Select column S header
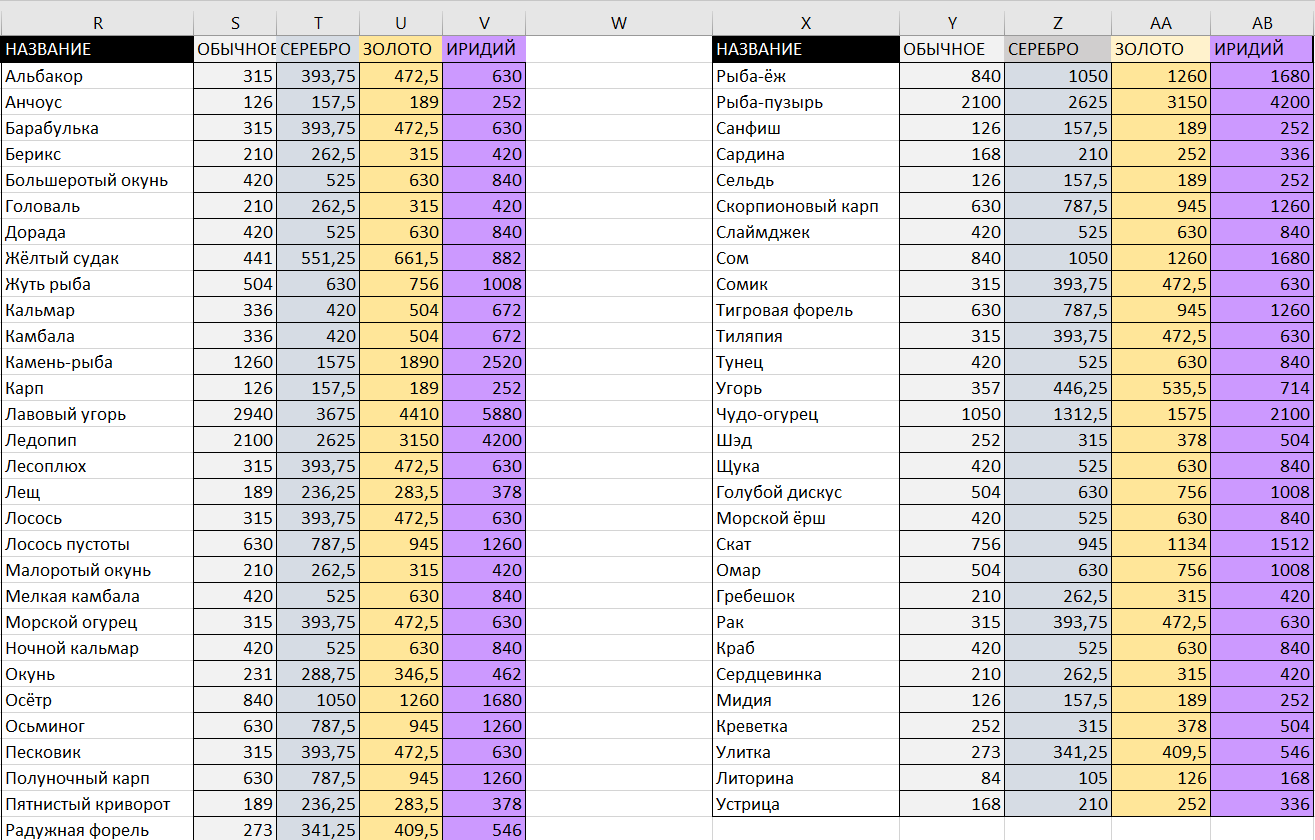The height and width of the screenshot is (840, 1315). click(x=235, y=23)
